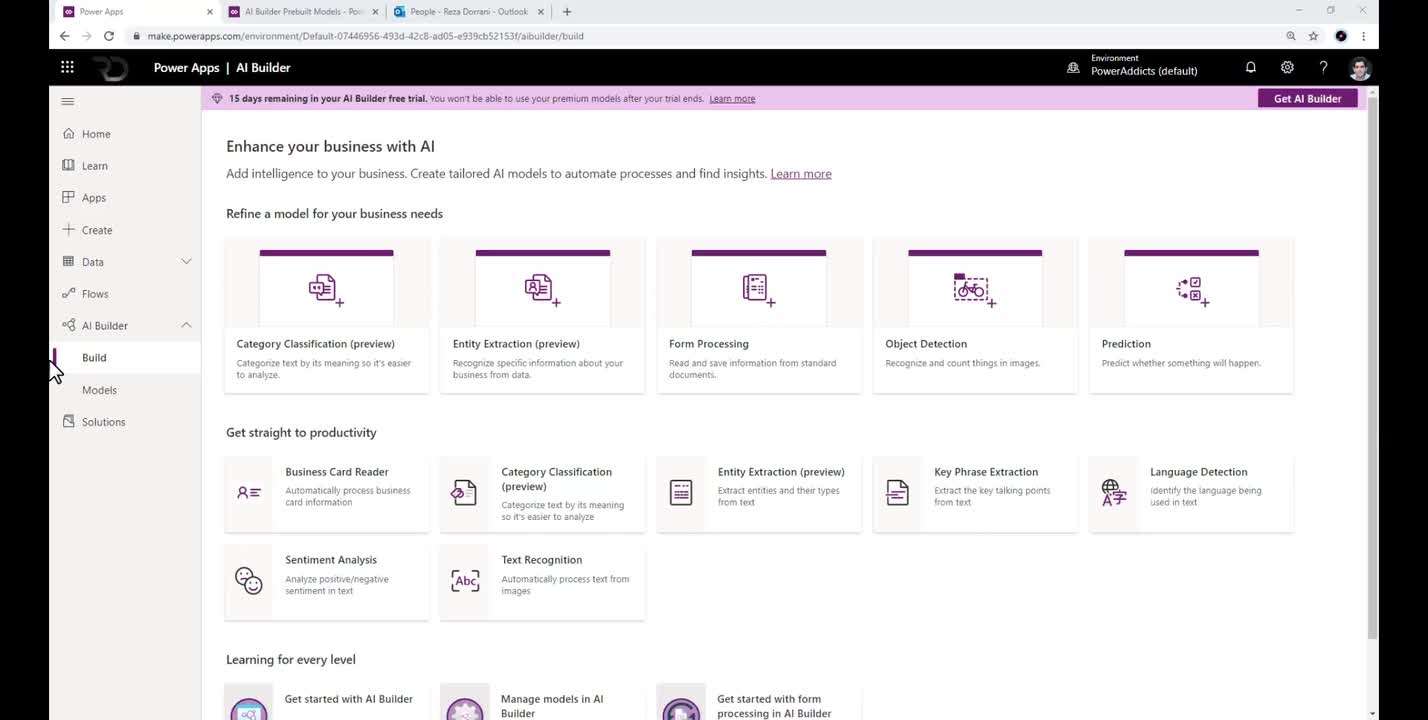Collapse the left navigation hamburger menu
1428x720 pixels.
(68, 101)
